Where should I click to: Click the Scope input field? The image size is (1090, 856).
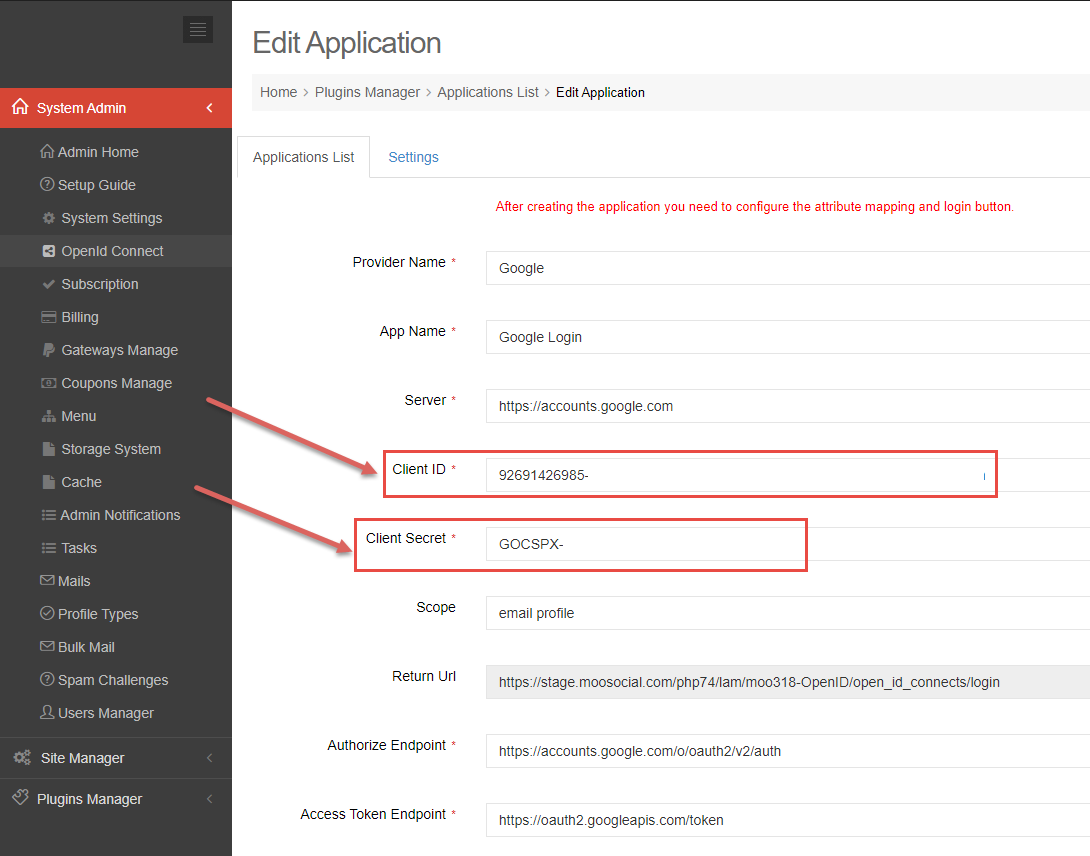[788, 613]
